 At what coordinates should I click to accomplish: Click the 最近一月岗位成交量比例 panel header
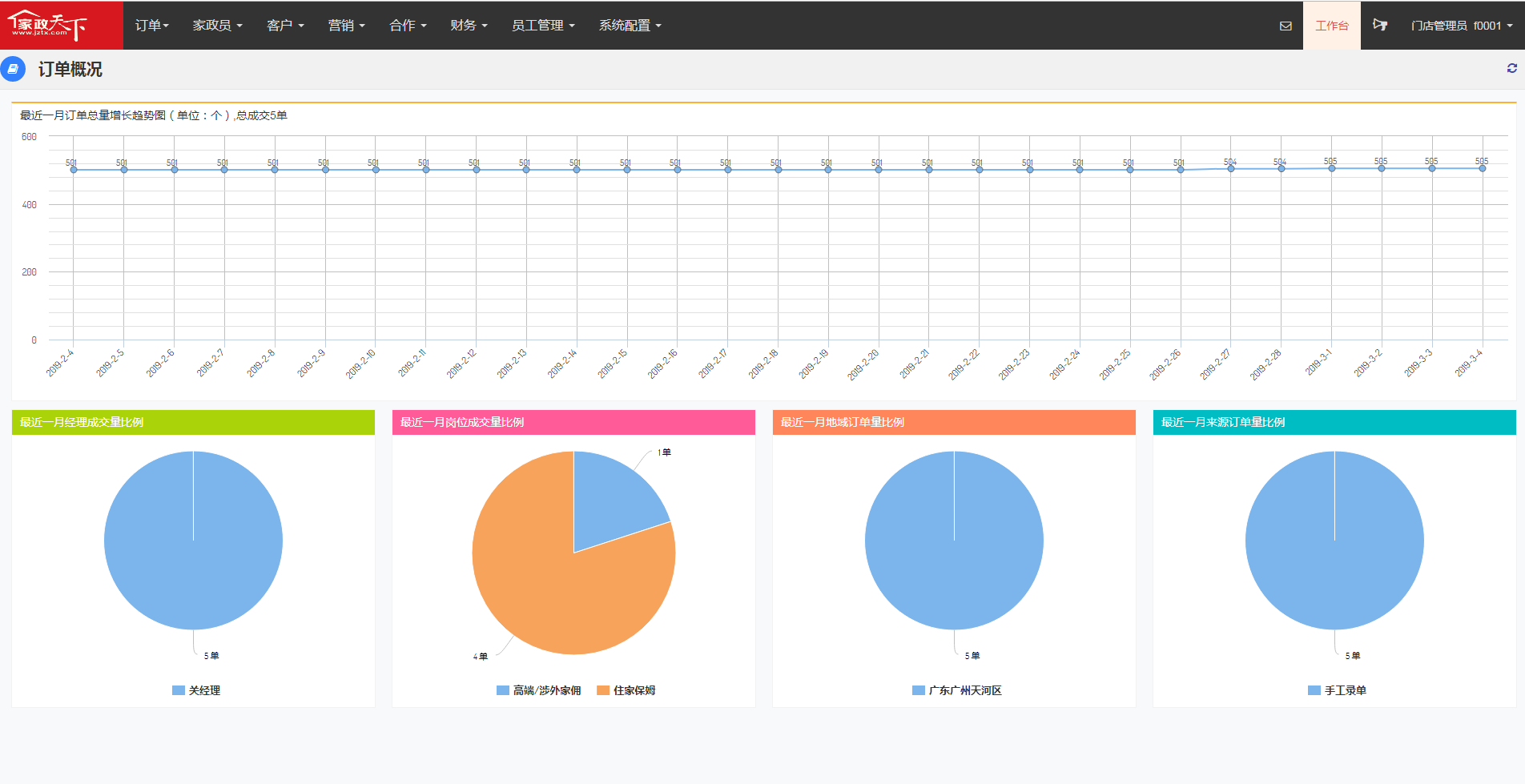click(x=573, y=422)
